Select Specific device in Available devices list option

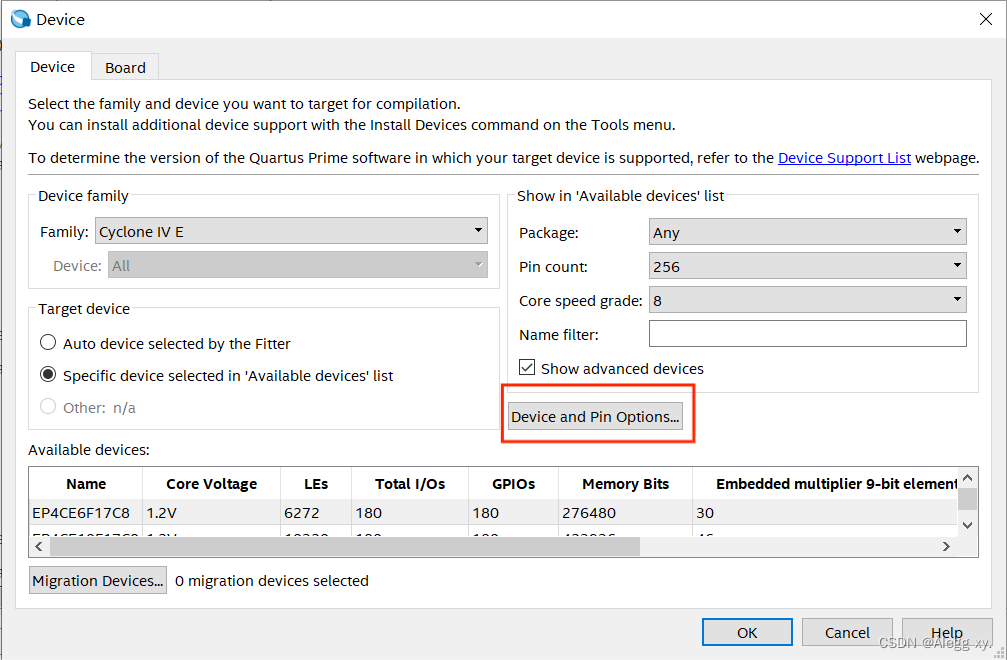48,375
